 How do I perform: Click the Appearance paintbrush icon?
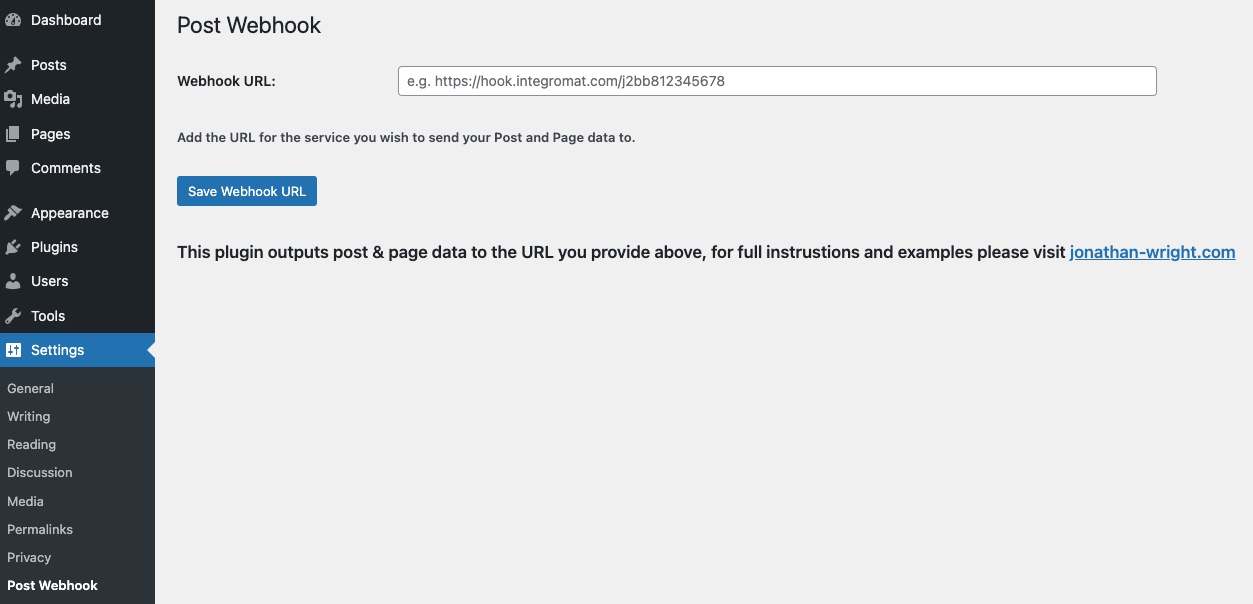13,213
